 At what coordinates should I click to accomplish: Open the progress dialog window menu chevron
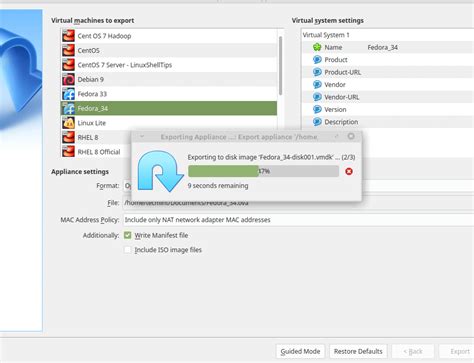142,136
